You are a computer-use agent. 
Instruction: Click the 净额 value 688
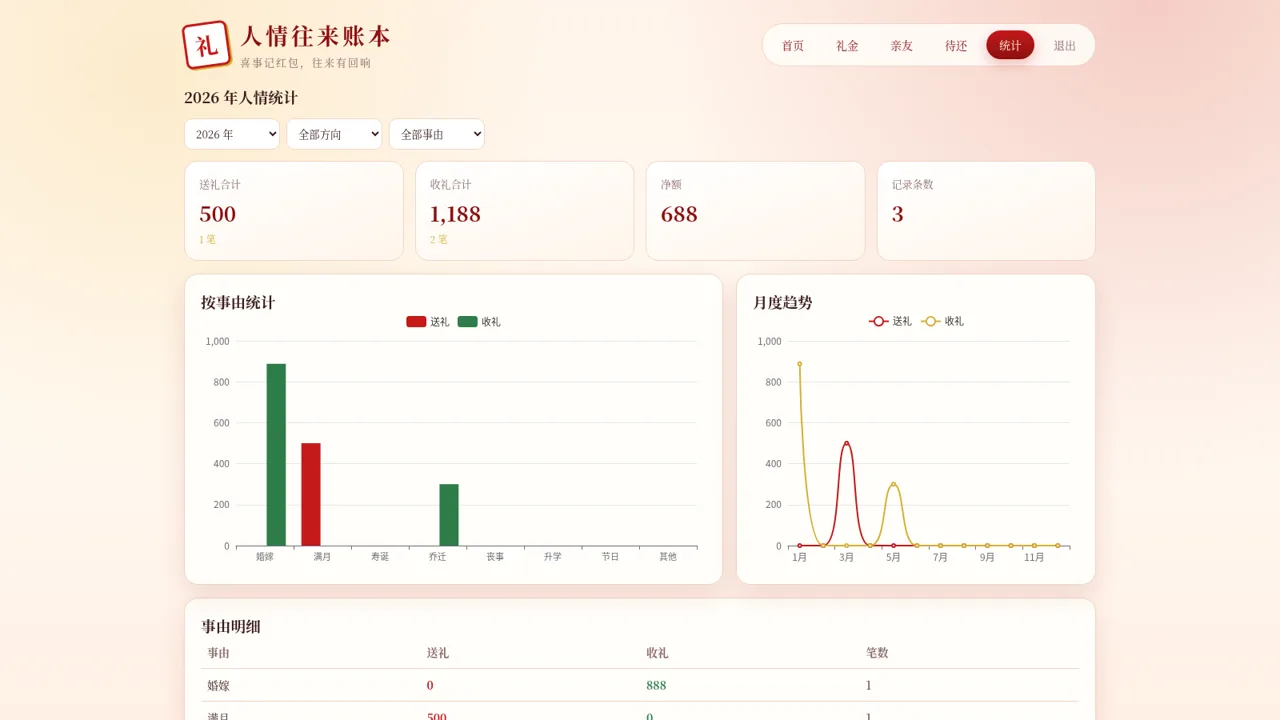(x=679, y=214)
